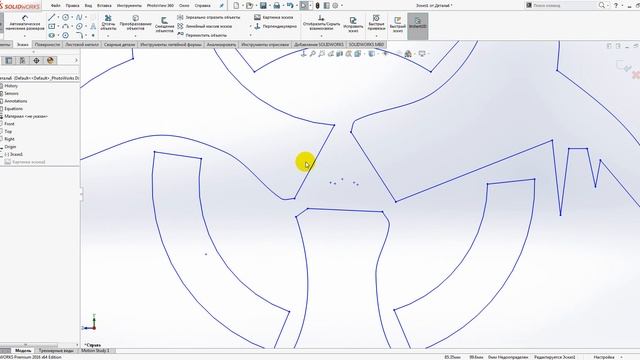Select the Line sketch tool
This screenshot has height=360, width=640.
coord(51,17)
